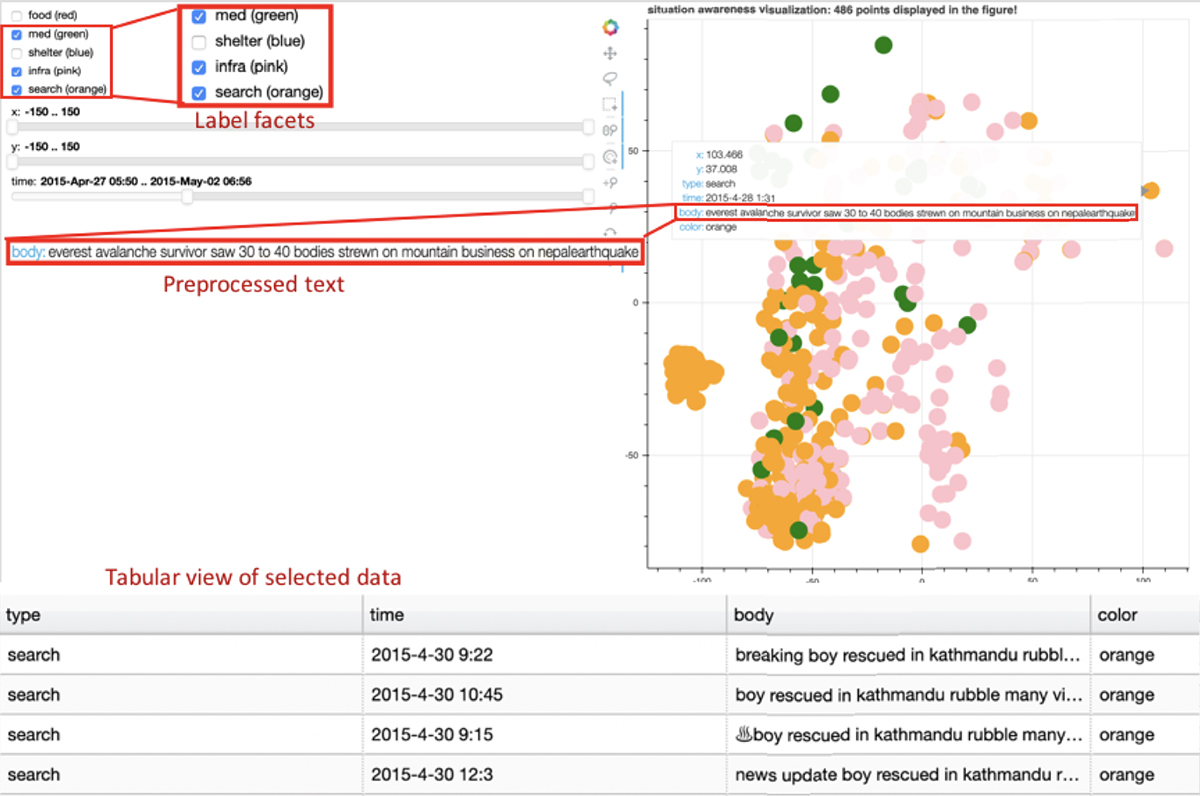Tick enlarged shelter (blue) checkbox in callout
The image size is (1200, 796).
pos(199,42)
